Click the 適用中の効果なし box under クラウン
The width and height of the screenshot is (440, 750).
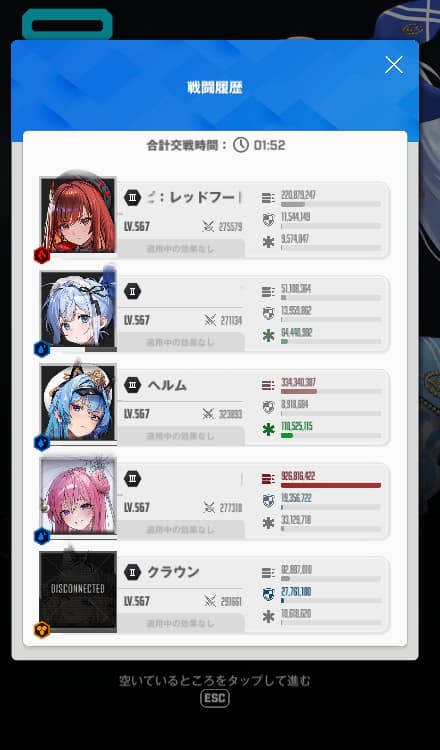181,623
